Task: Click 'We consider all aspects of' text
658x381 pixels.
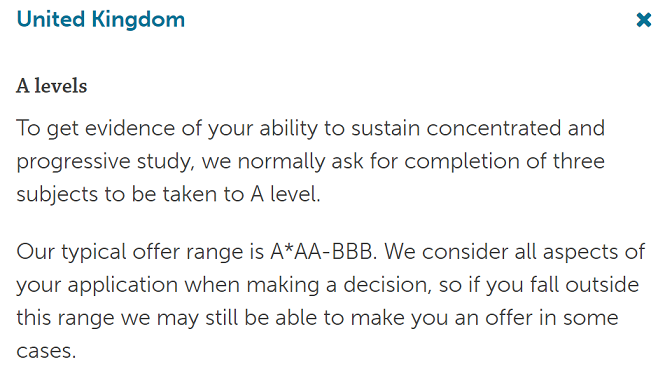Action: pos(514,252)
